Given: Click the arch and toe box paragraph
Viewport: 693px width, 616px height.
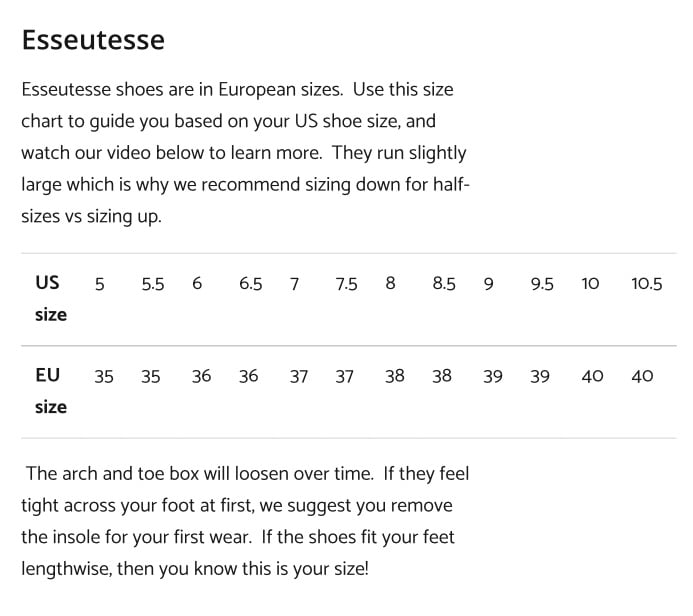Looking at the screenshot, I should [x=245, y=521].
